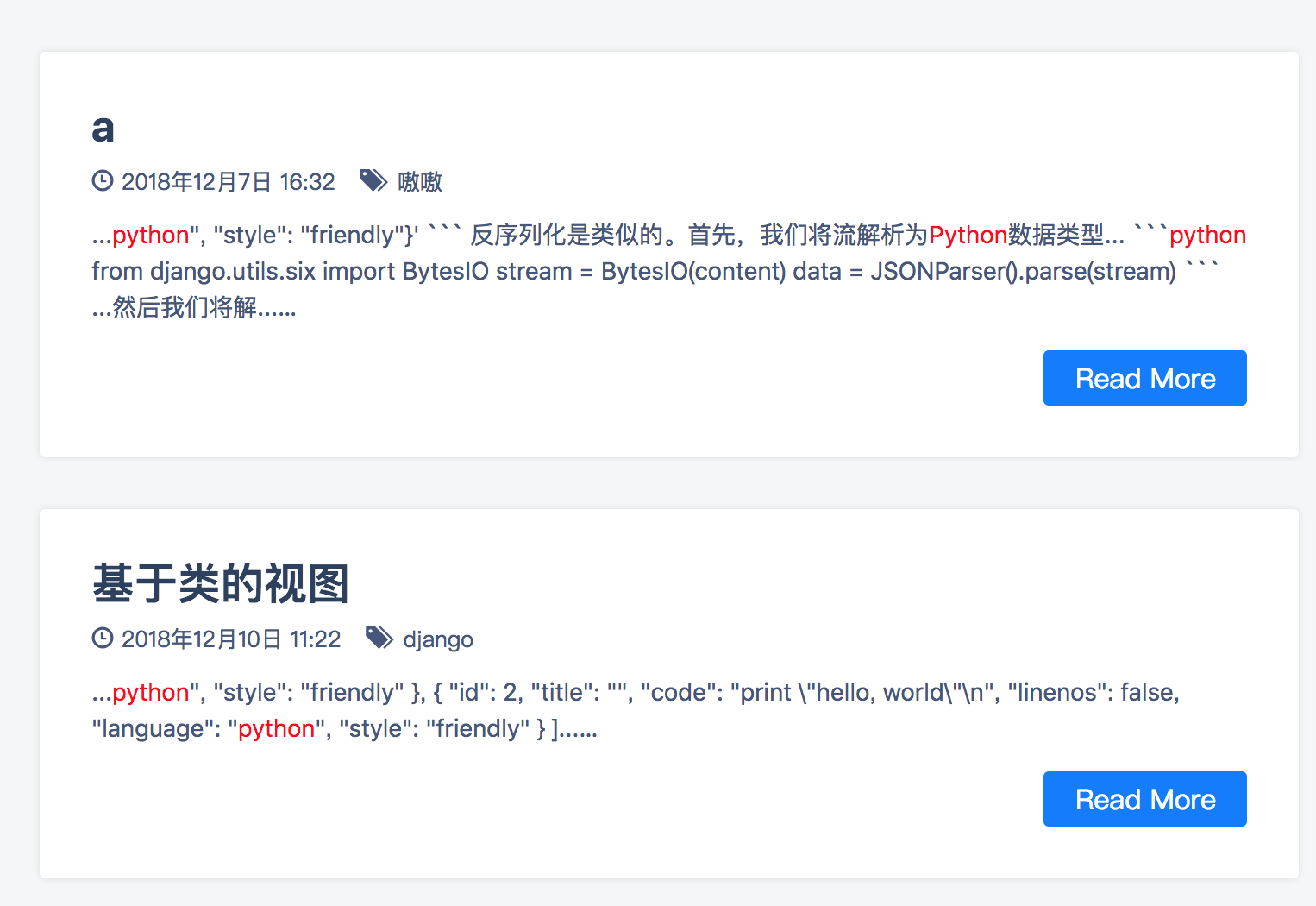Click the tag icon next to 嗷嗷
Image resolution: width=1316 pixels, height=906 pixels.
(373, 180)
